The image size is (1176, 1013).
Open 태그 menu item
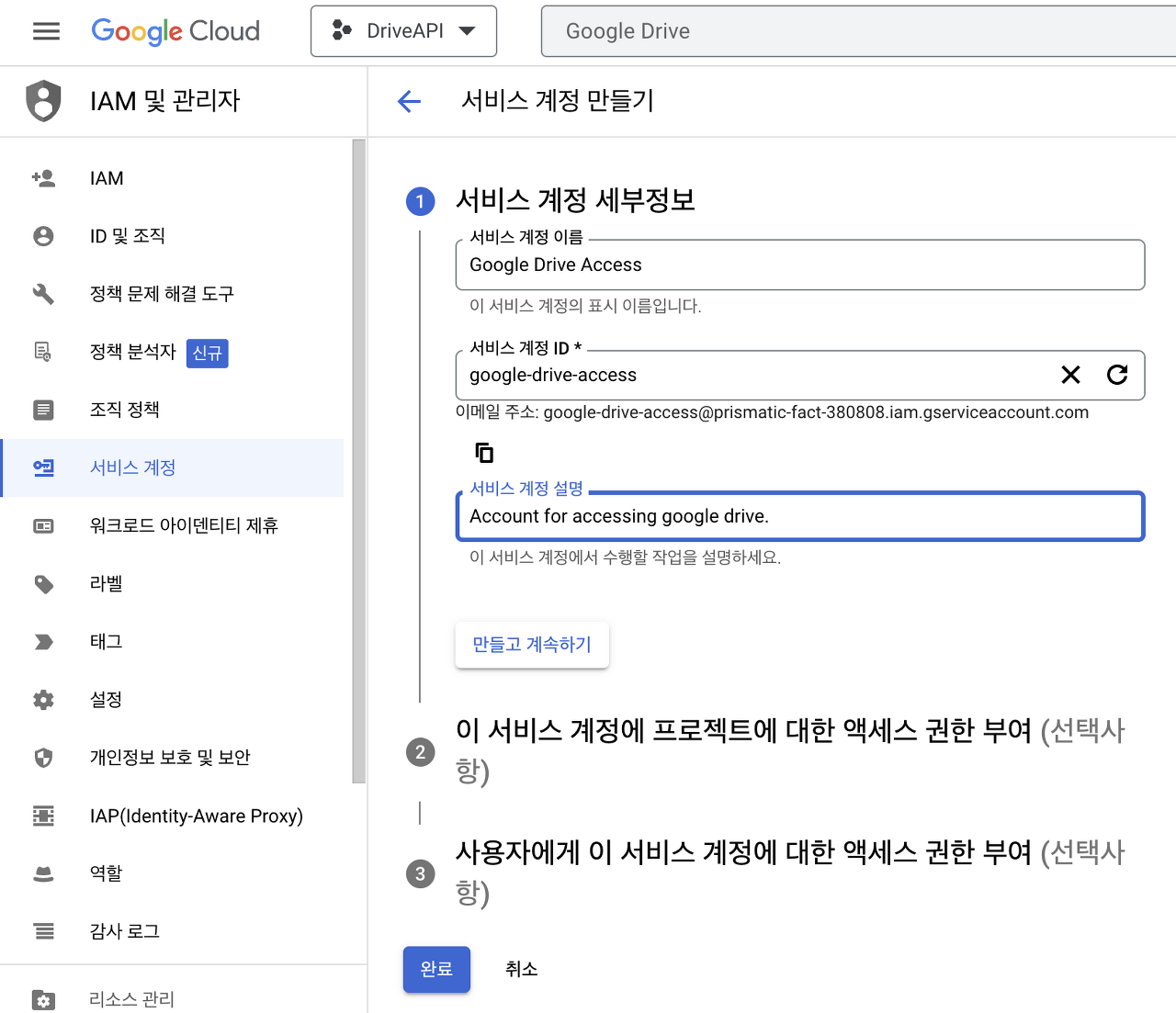point(173,641)
